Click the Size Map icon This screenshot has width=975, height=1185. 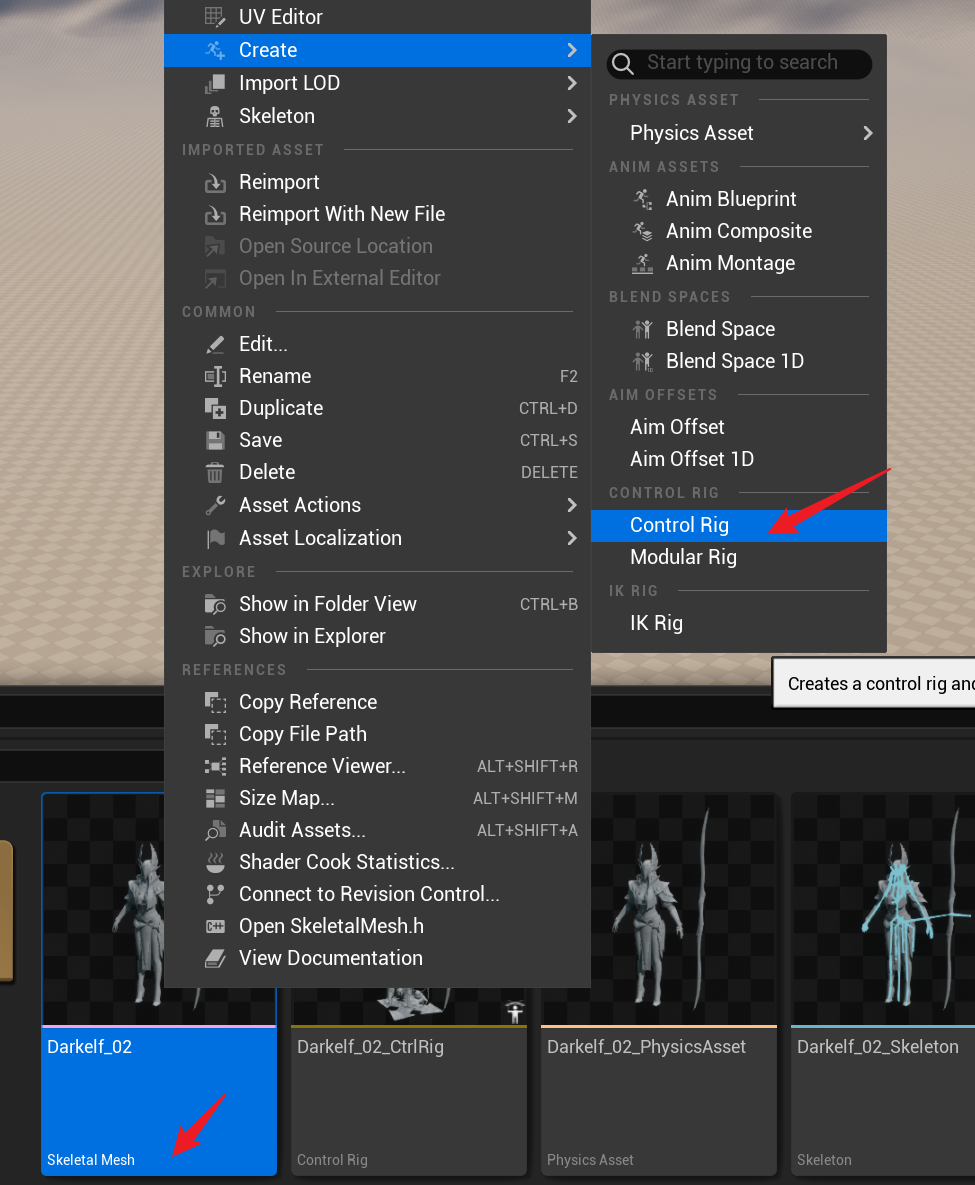point(215,798)
